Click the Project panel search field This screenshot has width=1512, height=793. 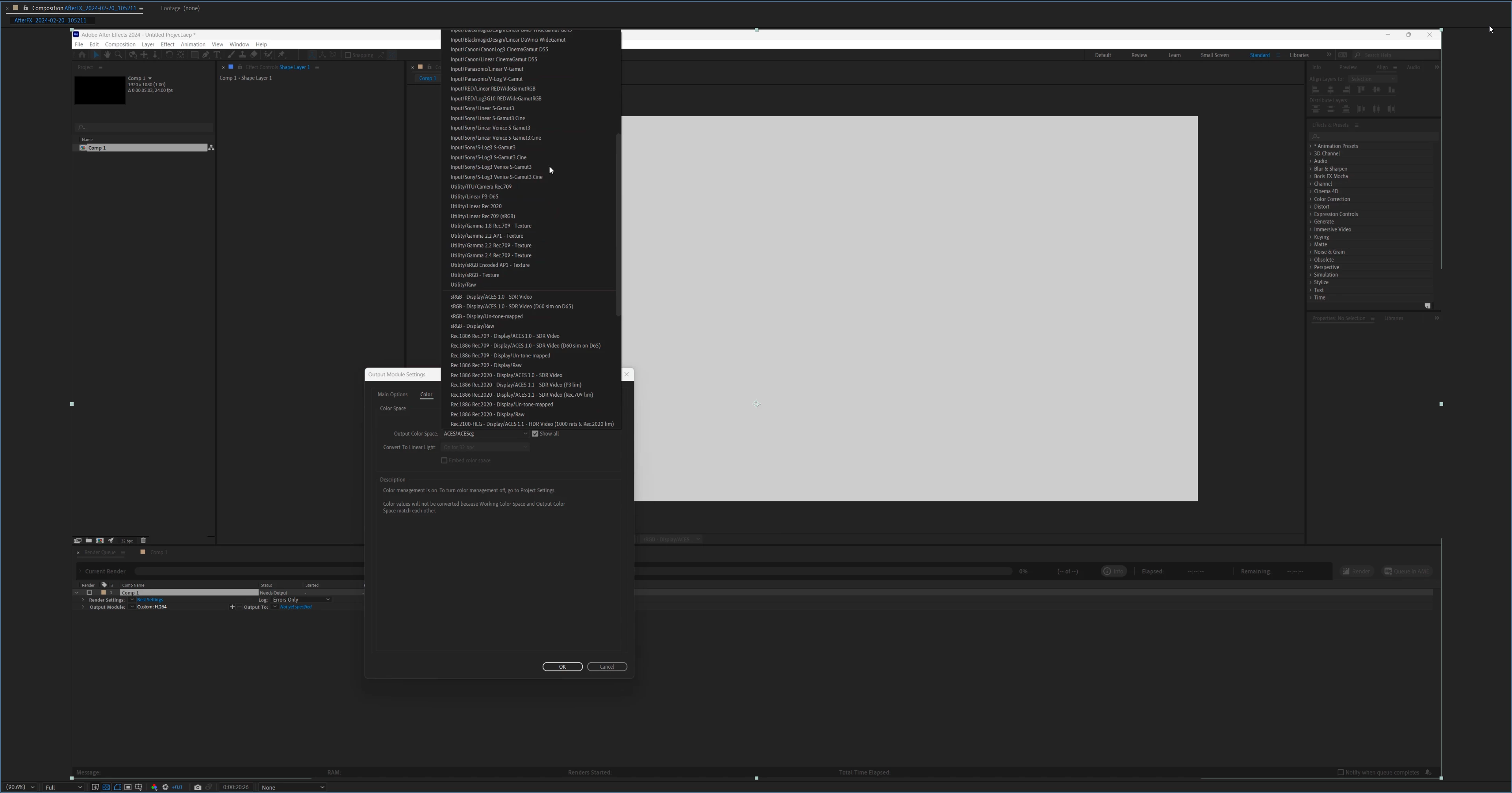[145, 127]
